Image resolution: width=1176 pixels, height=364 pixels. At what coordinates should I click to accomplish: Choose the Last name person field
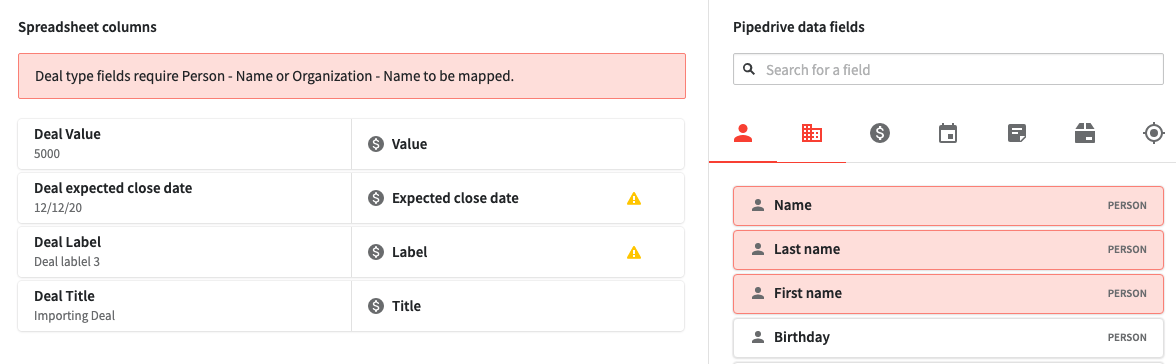948,249
